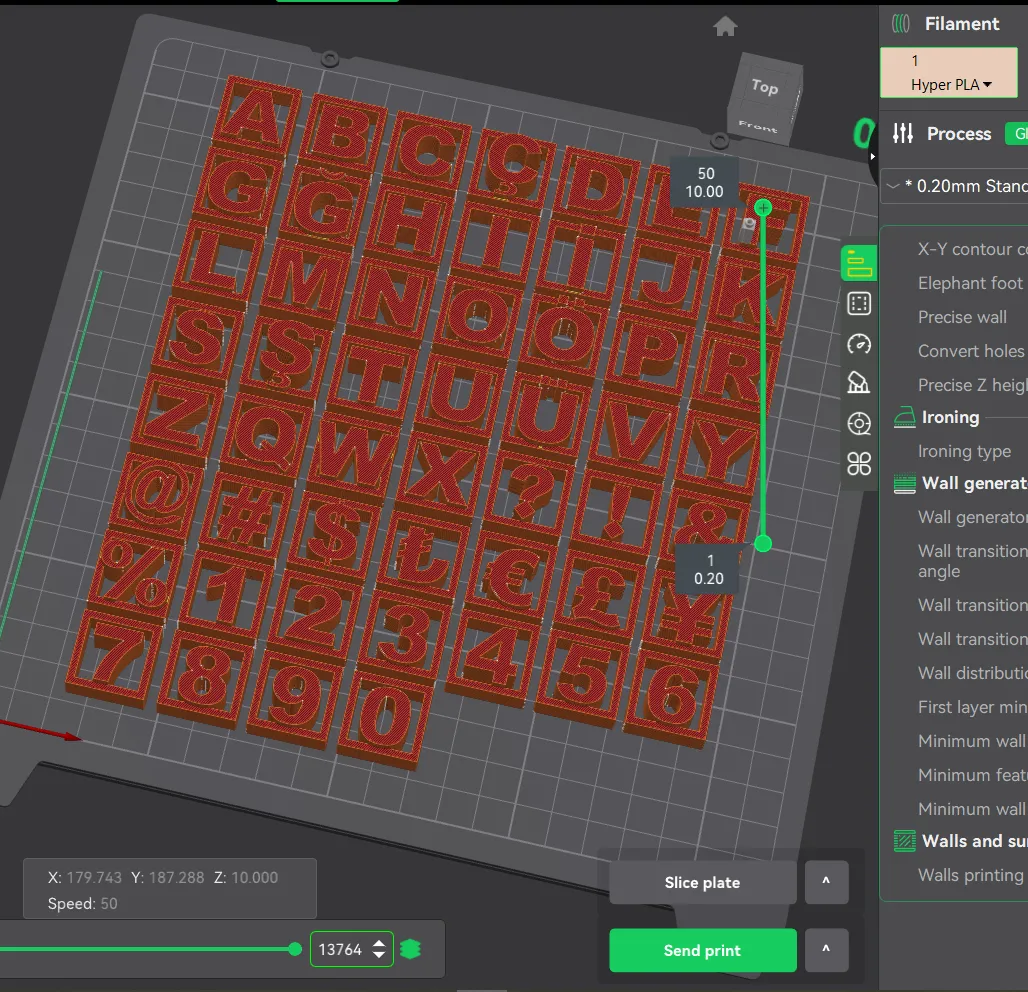1028x992 pixels.
Task: Click the Slice plate button
Action: (703, 883)
